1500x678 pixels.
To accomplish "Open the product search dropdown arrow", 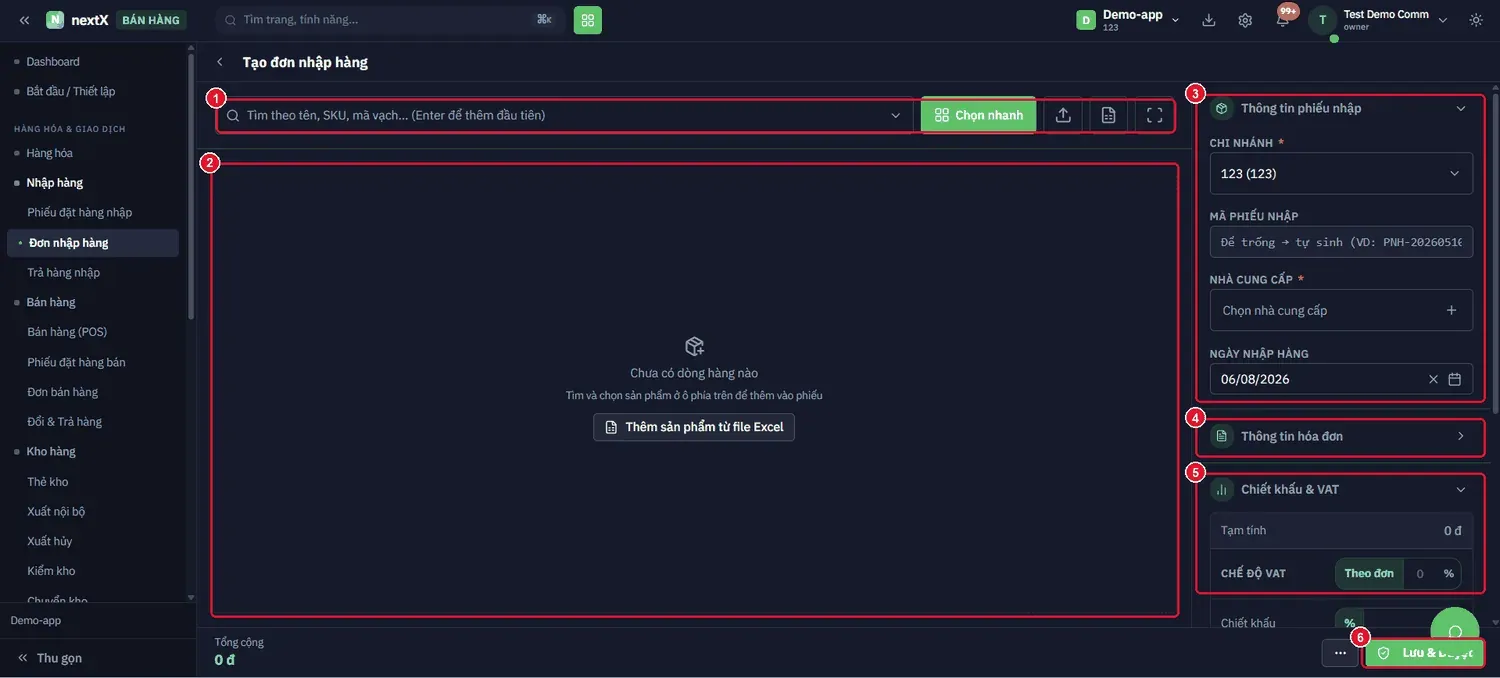I will click(896, 115).
